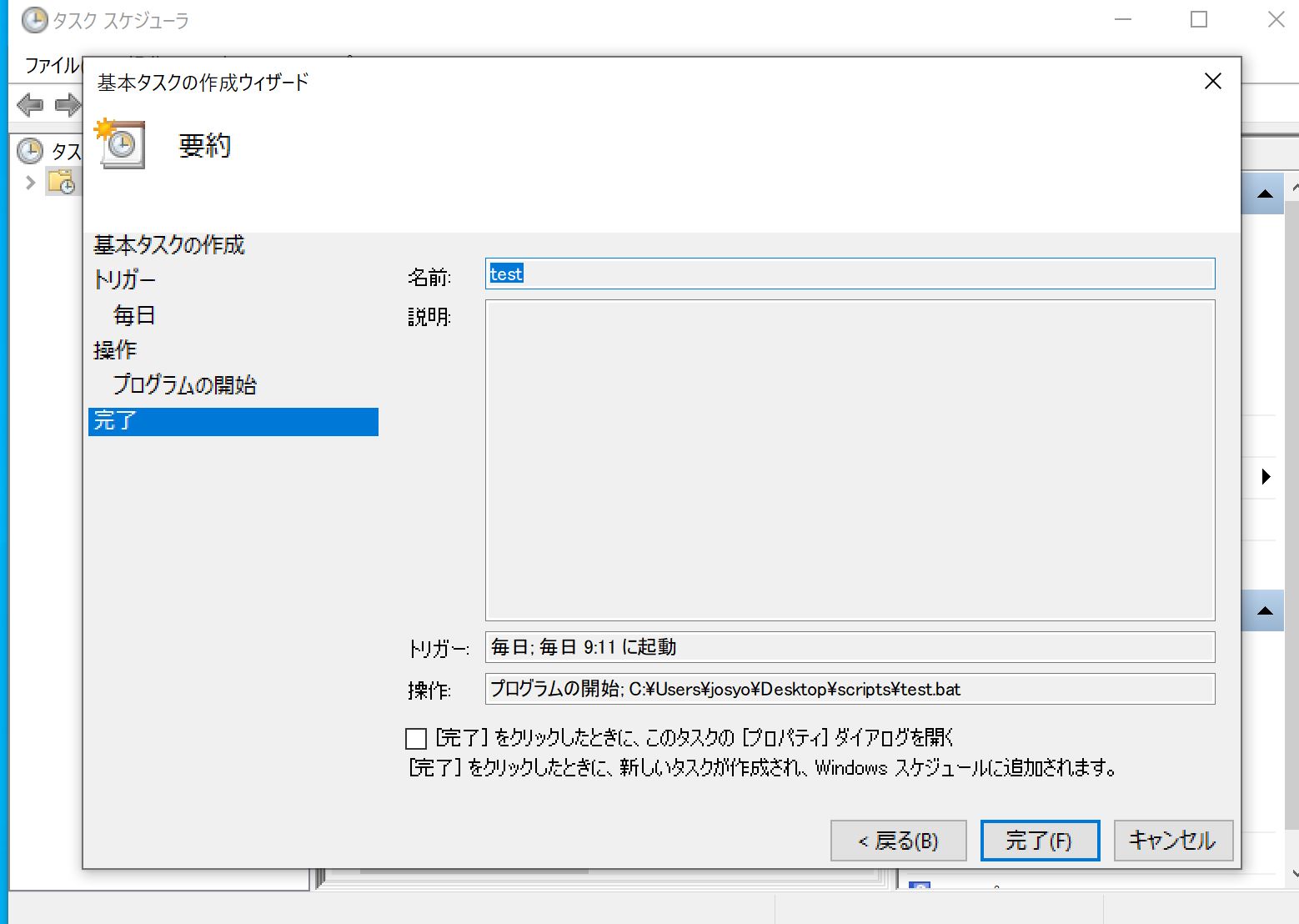
Task: Select the Task Scheduler clock tree icon
Action: [30, 151]
